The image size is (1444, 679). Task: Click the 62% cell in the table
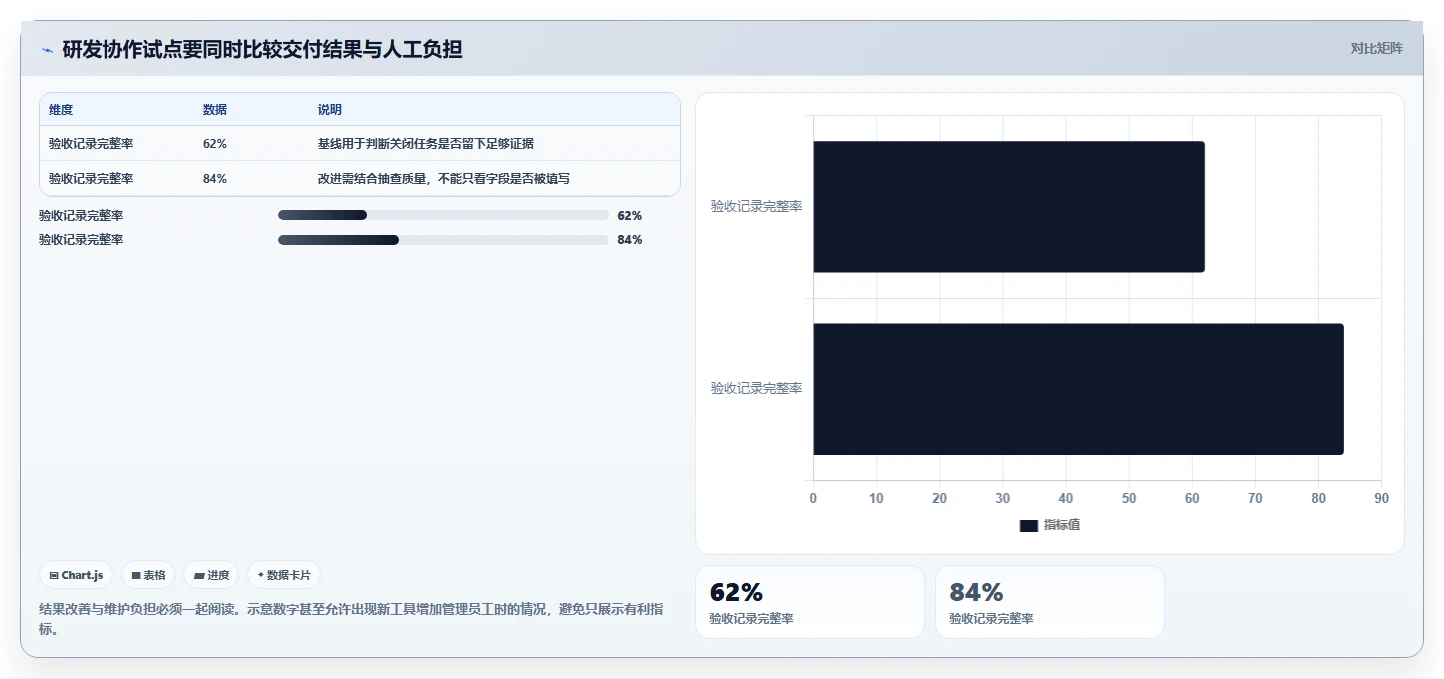(x=215, y=144)
